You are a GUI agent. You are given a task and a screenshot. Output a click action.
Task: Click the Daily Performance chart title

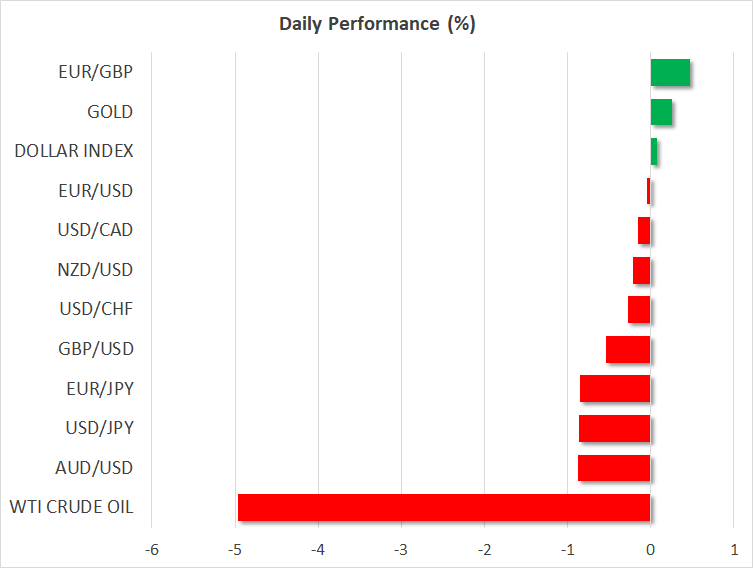pyautogui.click(x=377, y=24)
